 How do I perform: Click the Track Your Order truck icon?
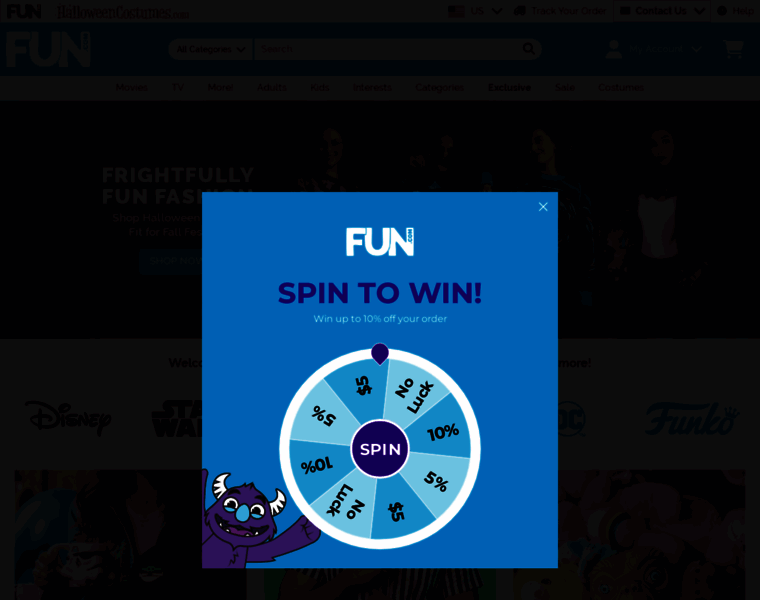(x=520, y=11)
